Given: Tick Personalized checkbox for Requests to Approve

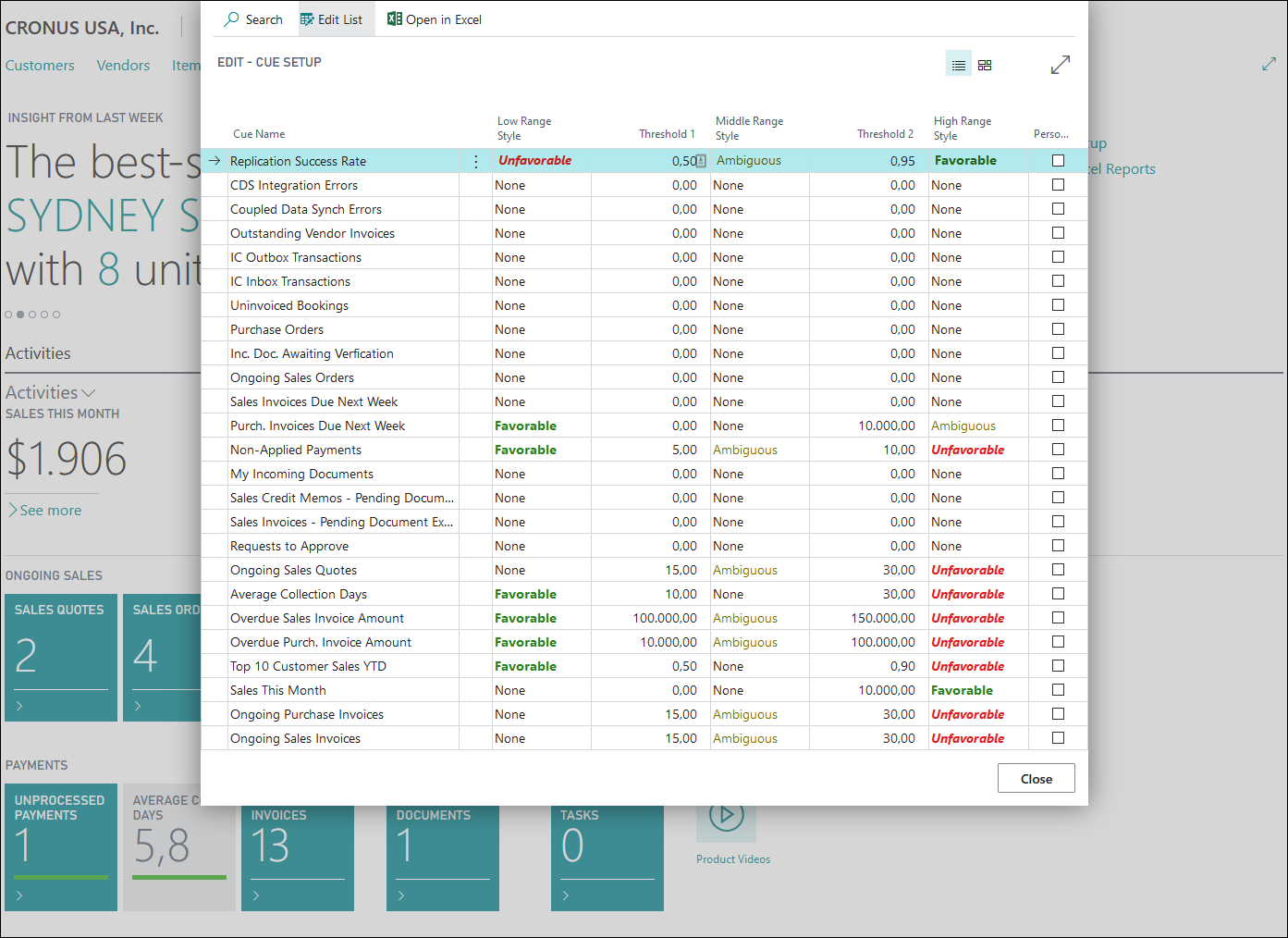Looking at the screenshot, I should [x=1059, y=546].
